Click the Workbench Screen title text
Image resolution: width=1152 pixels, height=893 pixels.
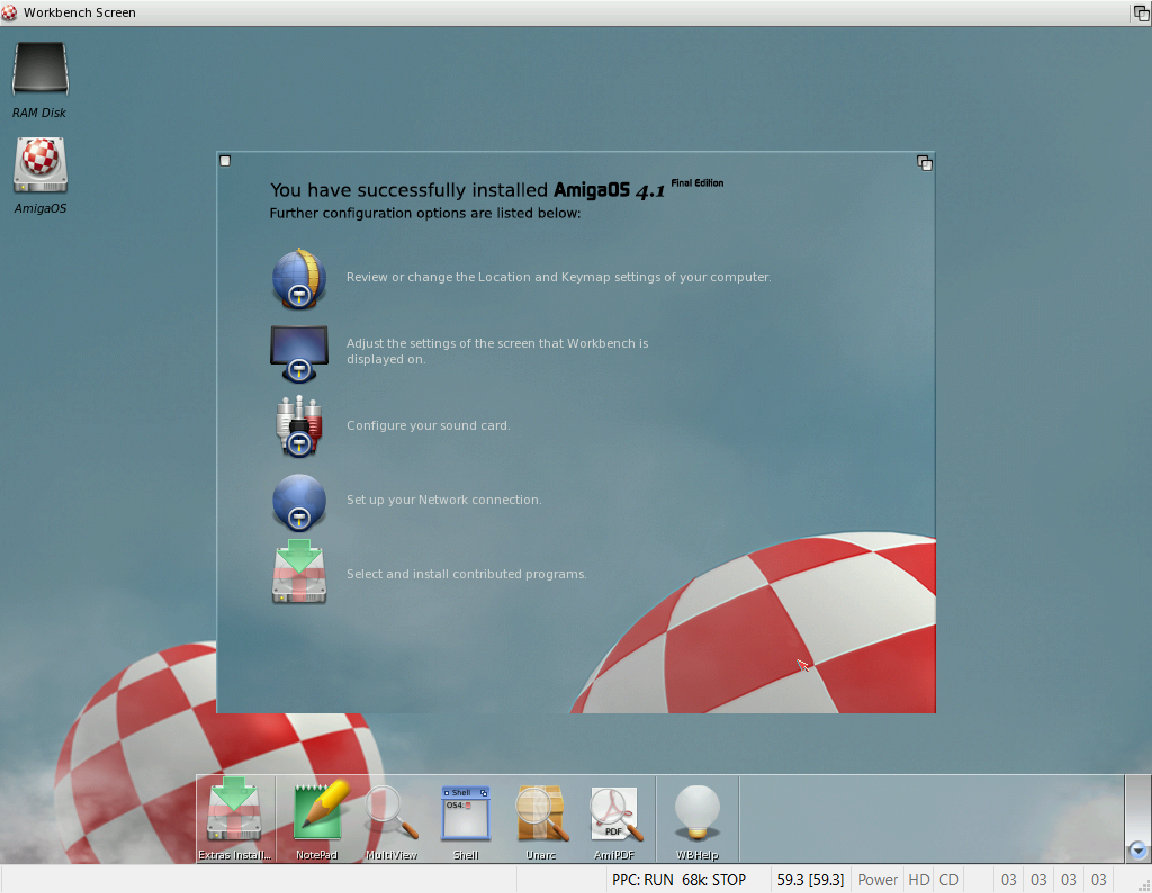click(x=79, y=12)
